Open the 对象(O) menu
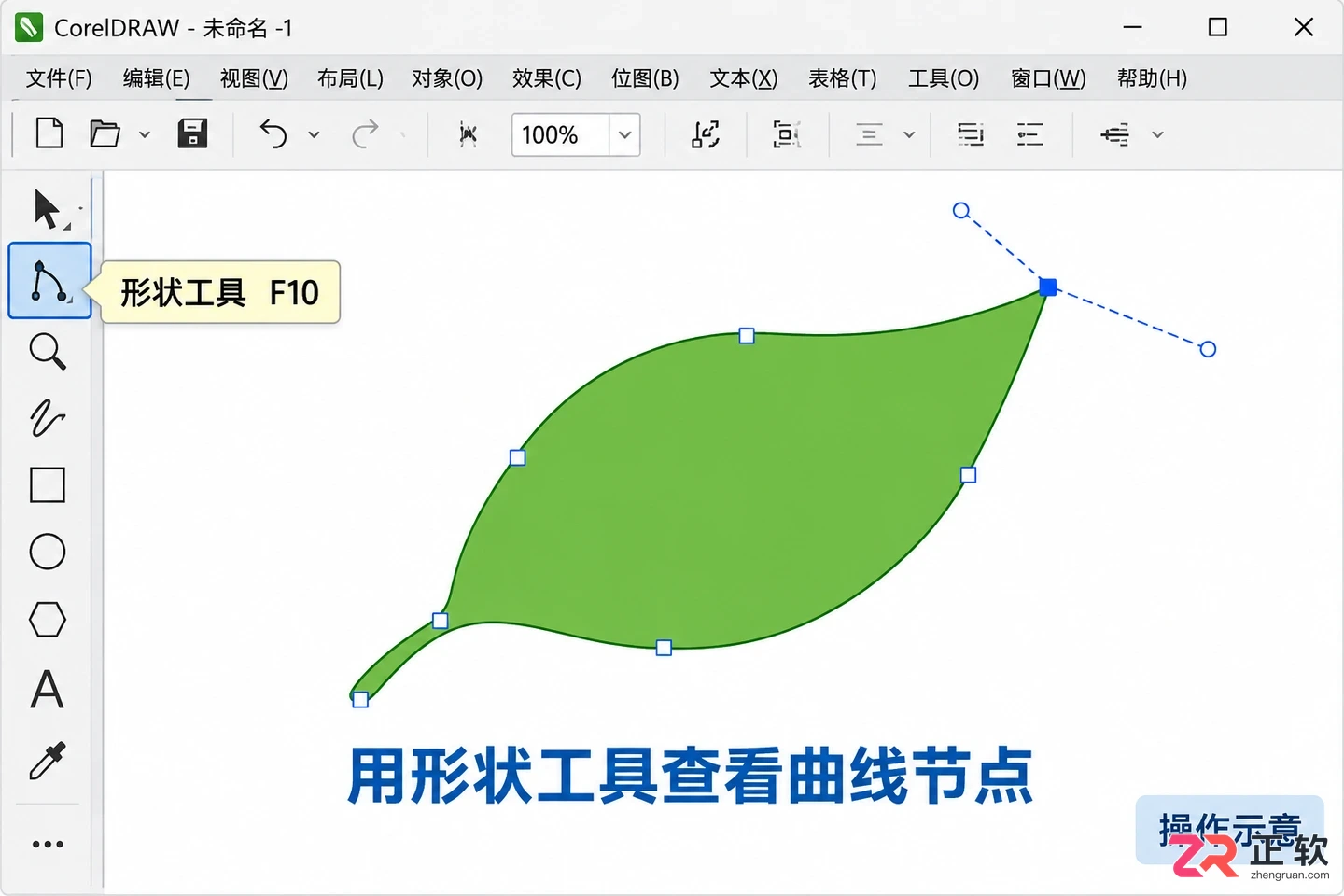The height and width of the screenshot is (896, 1344). pos(447,78)
